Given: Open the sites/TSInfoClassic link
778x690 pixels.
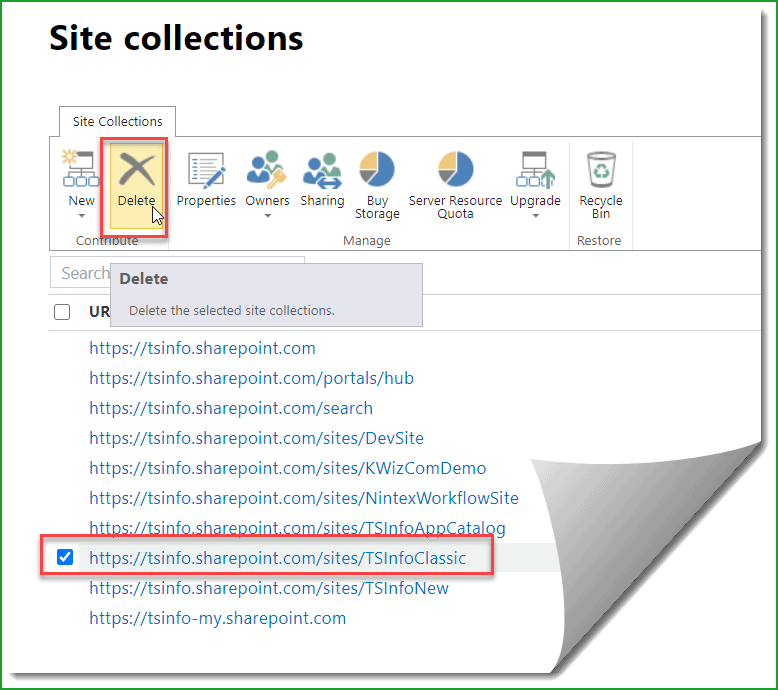Looking at the screenshot, I should click(x=278, y=558).
